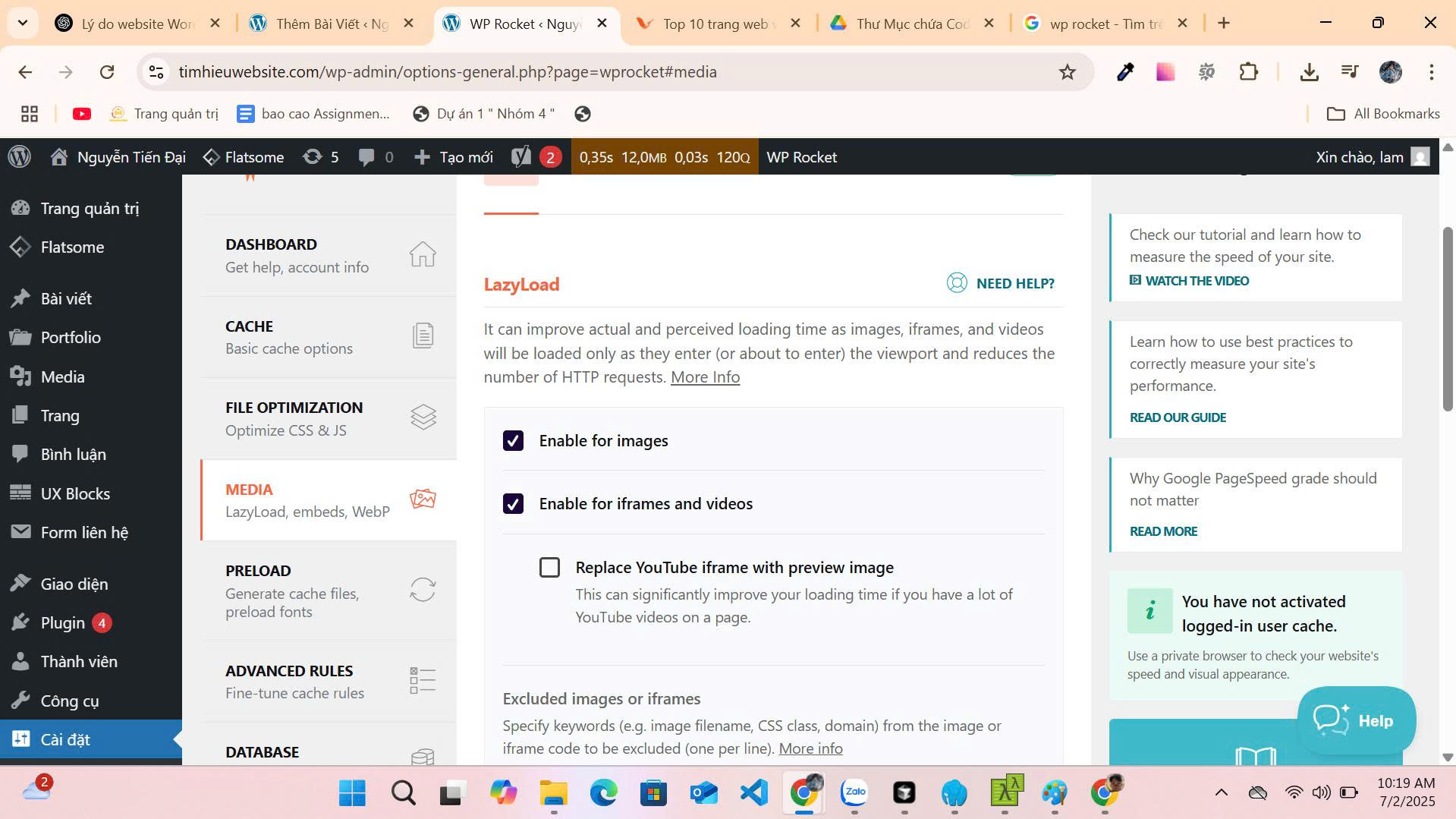Uncheck Enable for images checkbox
Viewport: 1456px width, 819px height.
pos(513,441)
